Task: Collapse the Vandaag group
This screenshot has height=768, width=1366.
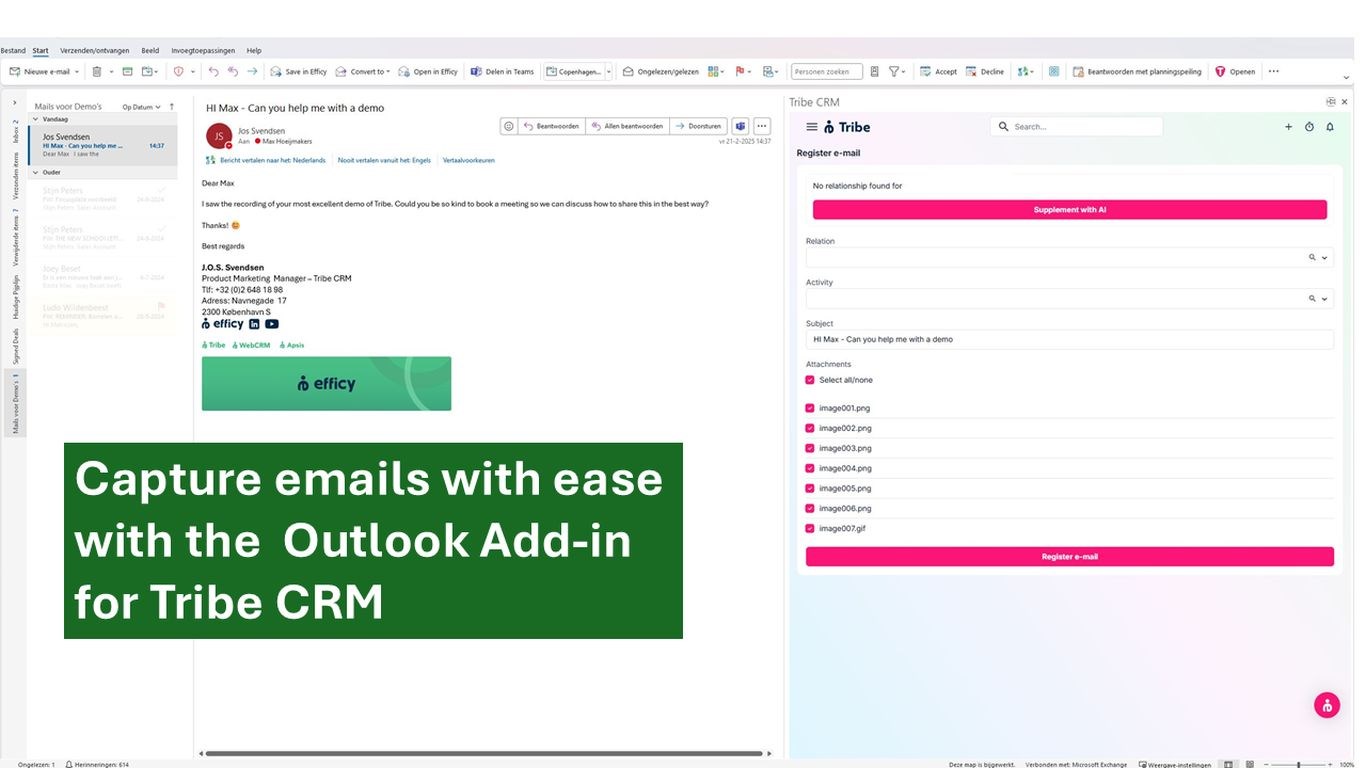Action: point(34,118)
